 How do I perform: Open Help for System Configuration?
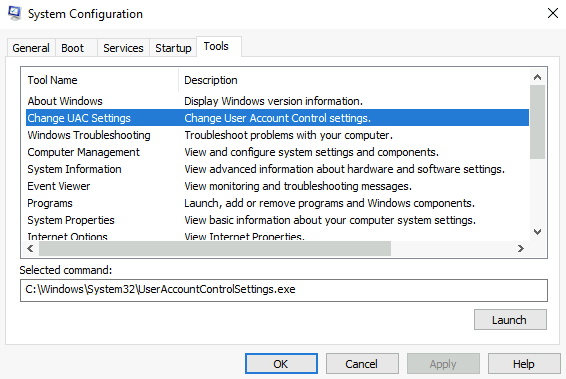click(x=524, y=363)
